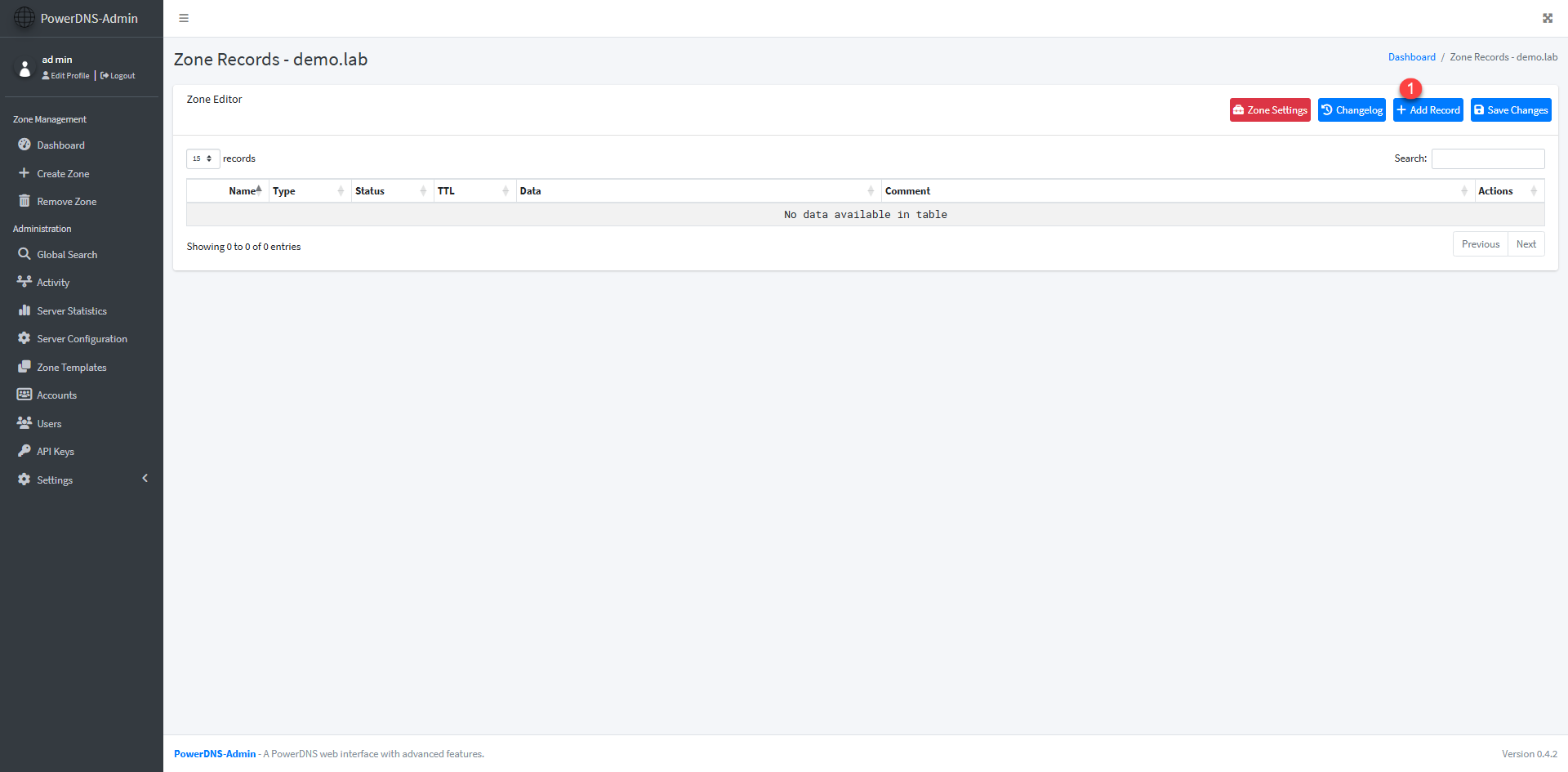Click the fullscreen expand icon
The width and height of the screenshot is (1568, 772).
tap(1547, 18)
